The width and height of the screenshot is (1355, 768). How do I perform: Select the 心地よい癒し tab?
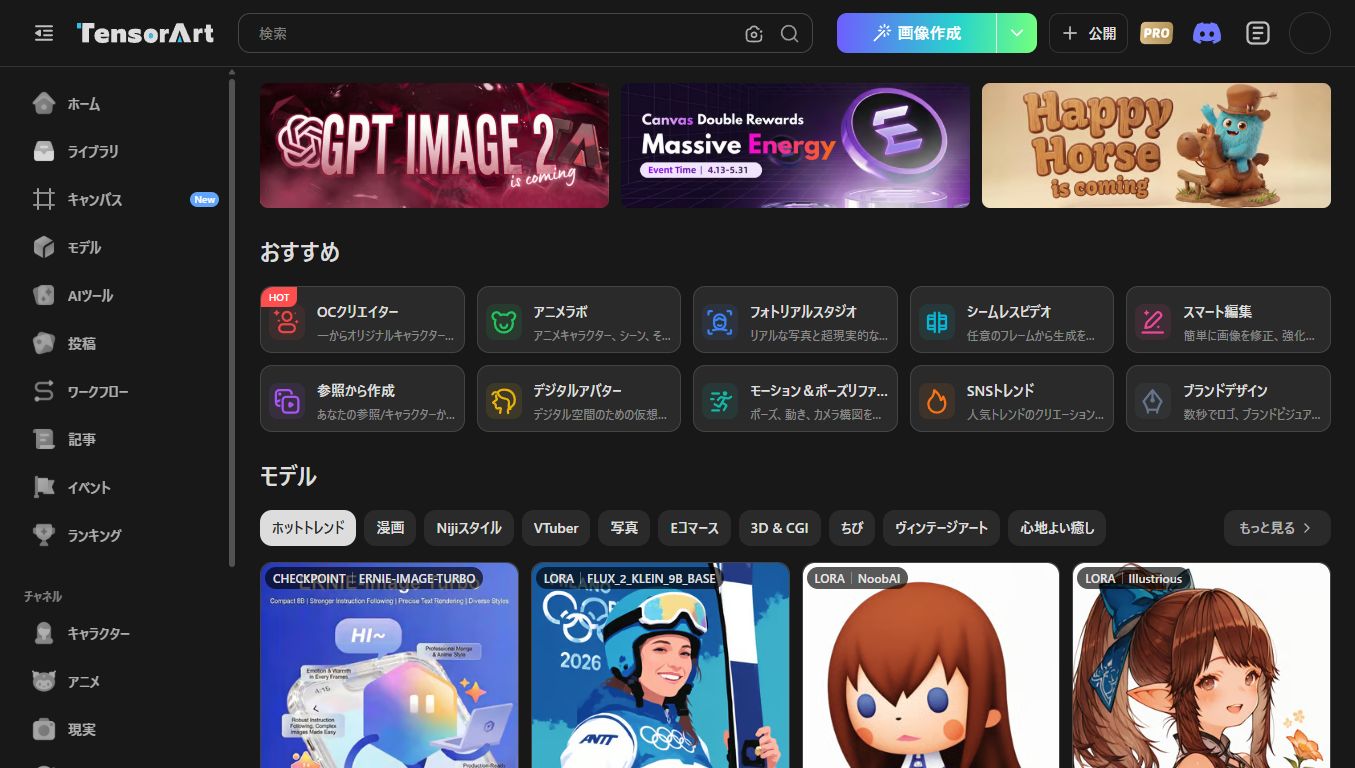tap(1057, 528)
